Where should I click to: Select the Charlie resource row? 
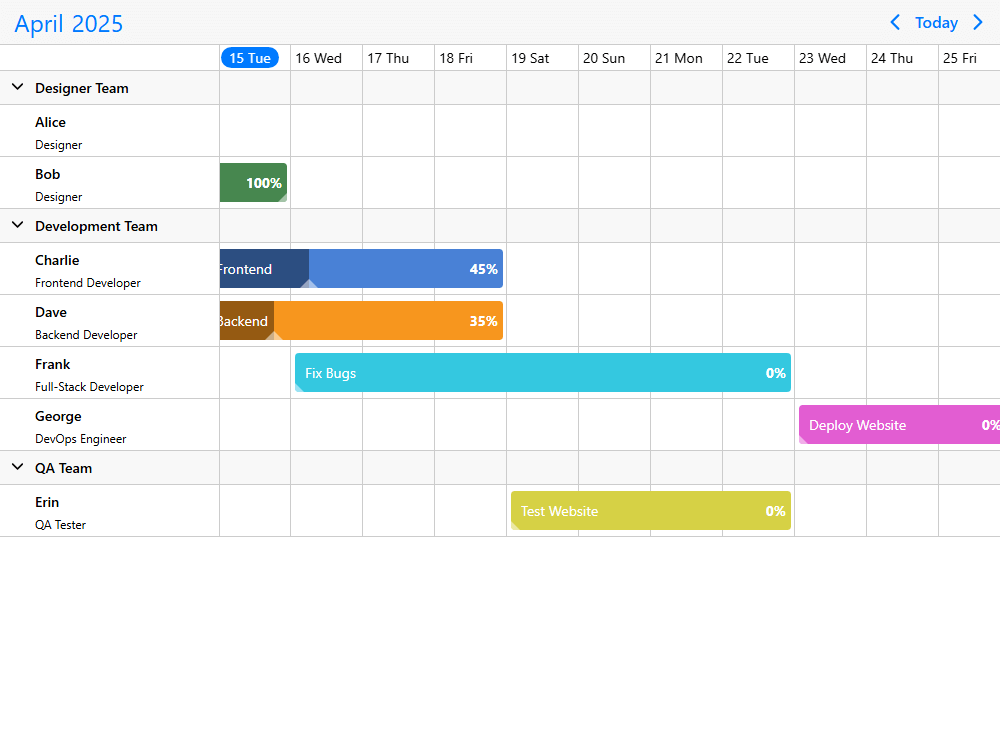pos(110,268)
